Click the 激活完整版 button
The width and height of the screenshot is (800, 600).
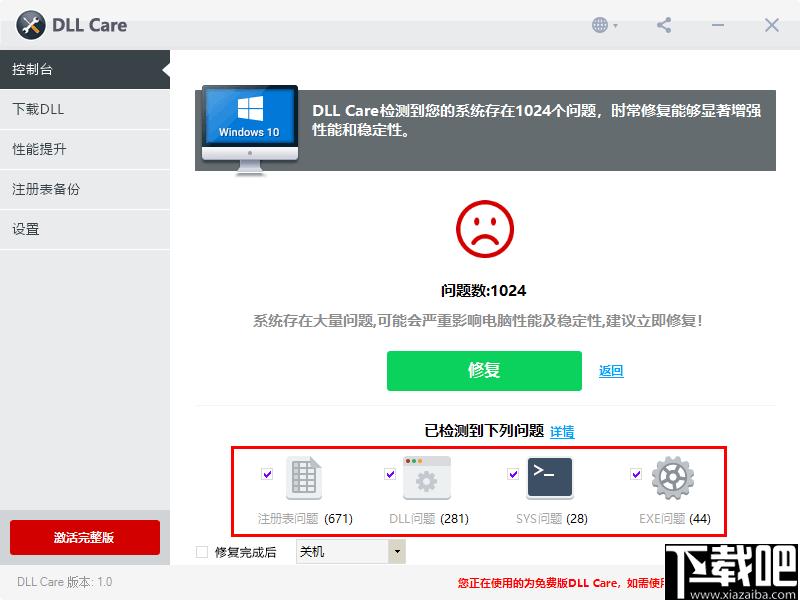click(x=85, y=537)
